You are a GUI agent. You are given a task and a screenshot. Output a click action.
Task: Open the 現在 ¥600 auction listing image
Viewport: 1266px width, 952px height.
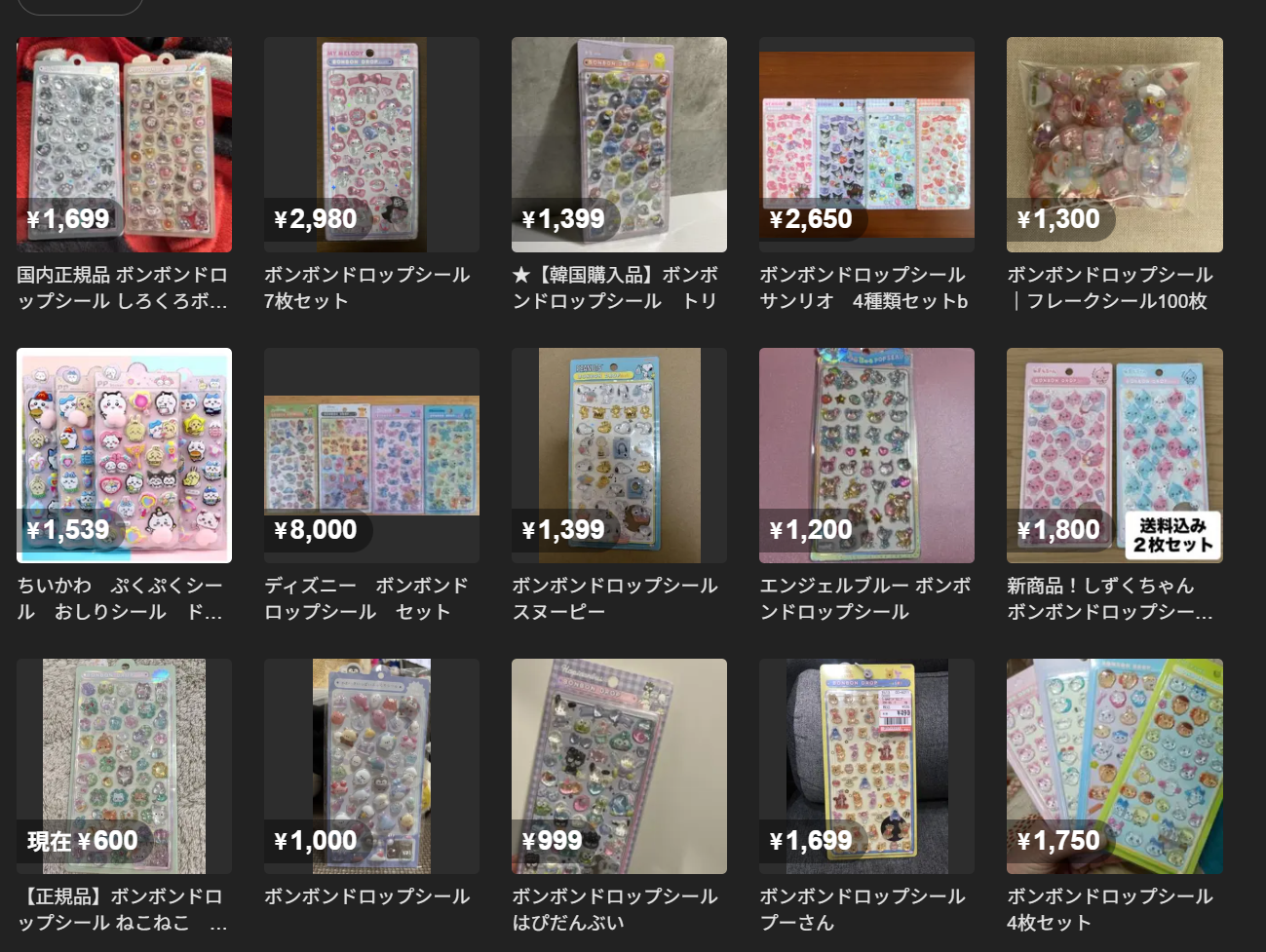pyautogui.click(x=124, y=766)
